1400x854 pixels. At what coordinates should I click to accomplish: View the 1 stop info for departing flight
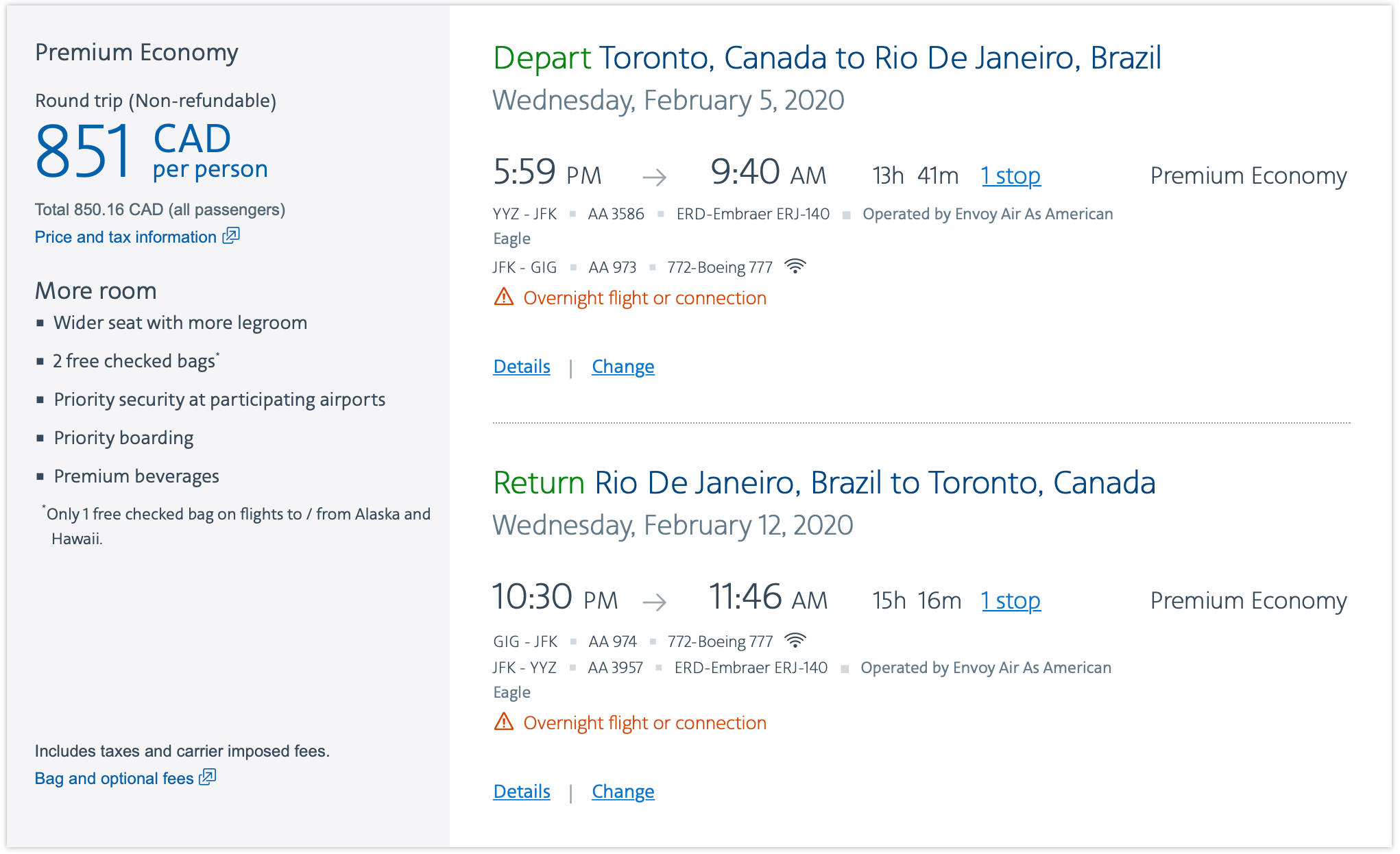tap(1011, 176)
